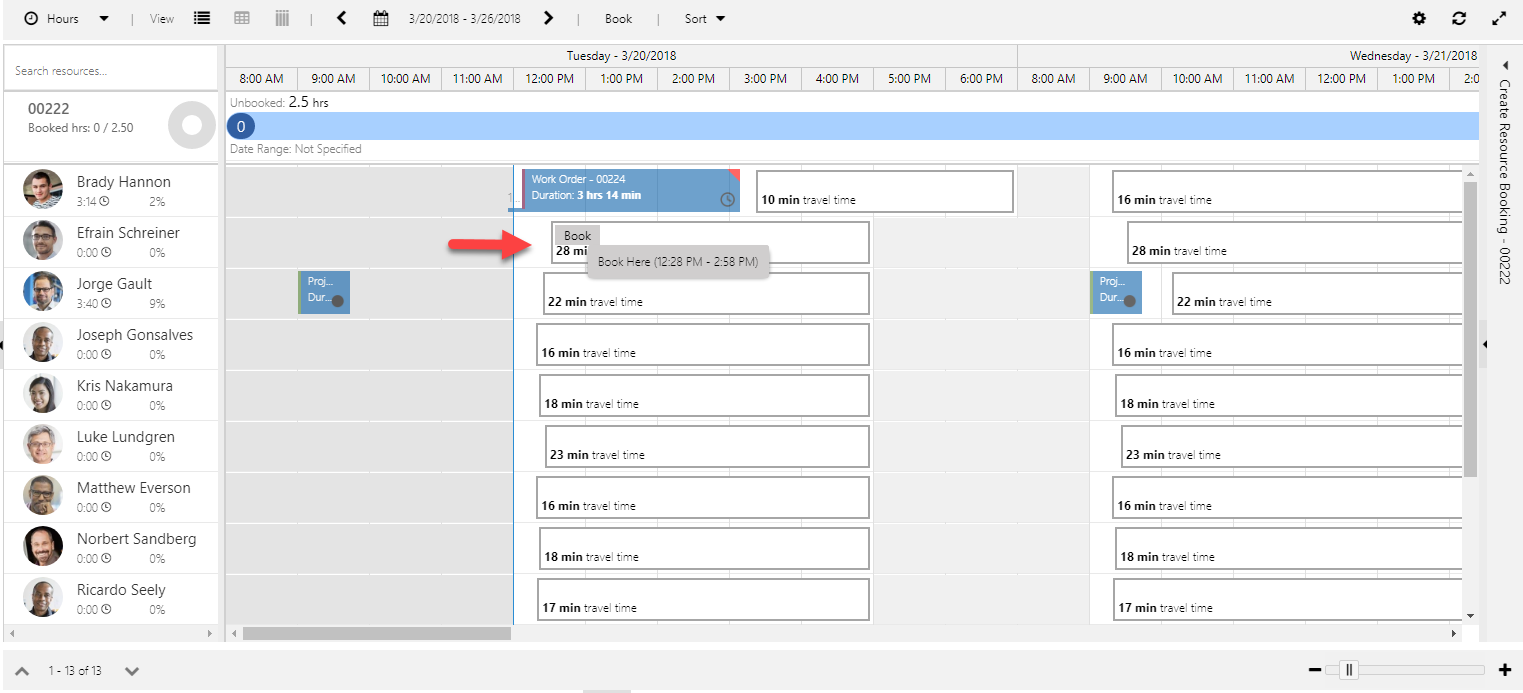The height and width of the screenshot is (693, 1523).
Task: Refresh the schedule board
Action: pos(1459,18)
